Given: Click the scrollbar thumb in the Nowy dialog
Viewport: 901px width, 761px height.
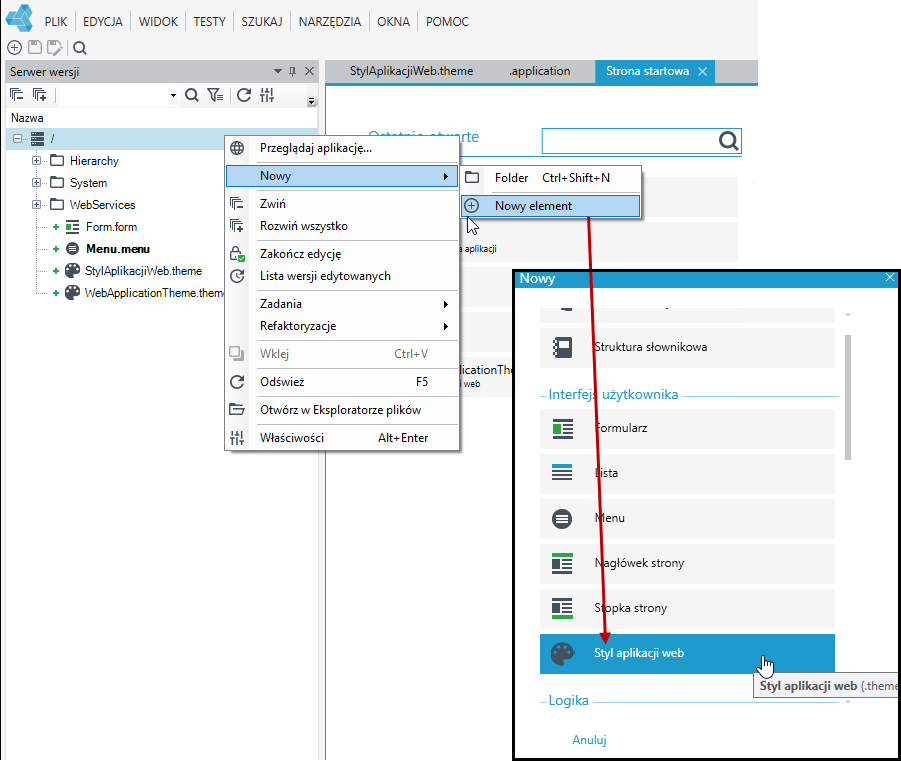Looking at the screenshot, I should [x=848, y=397].
